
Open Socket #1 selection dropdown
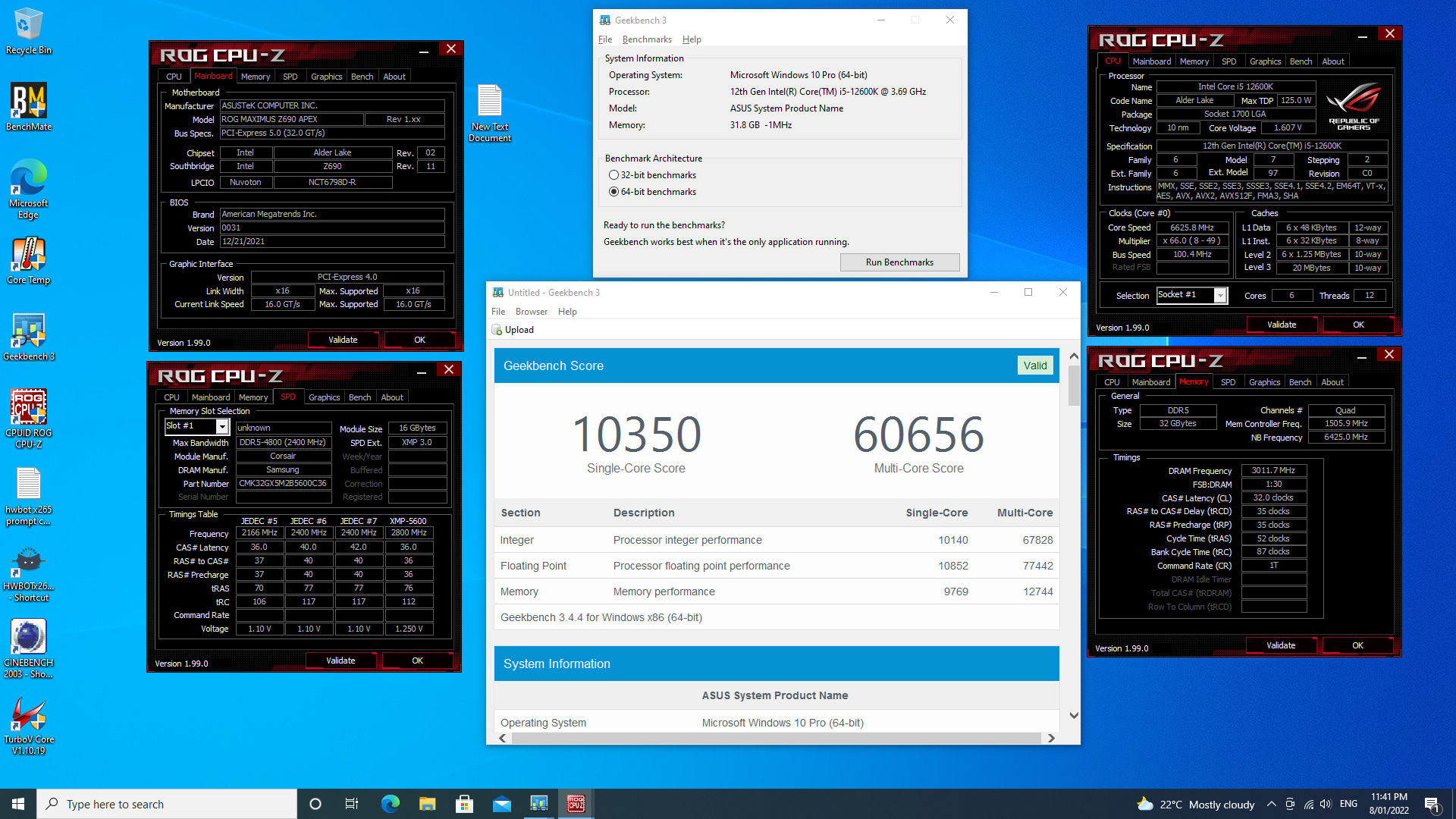pyautogui.click(x=1220, y=295)
